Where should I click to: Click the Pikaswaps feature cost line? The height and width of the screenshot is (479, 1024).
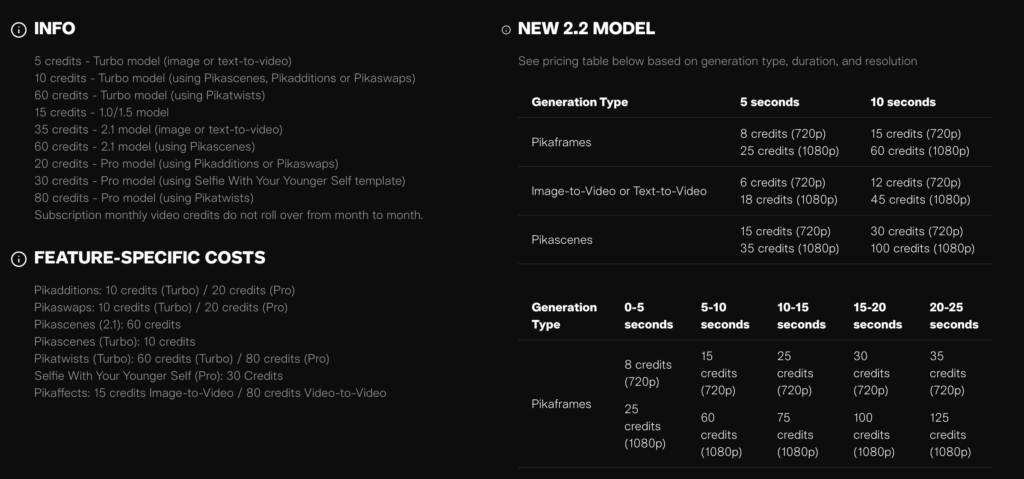coord(160,307)
